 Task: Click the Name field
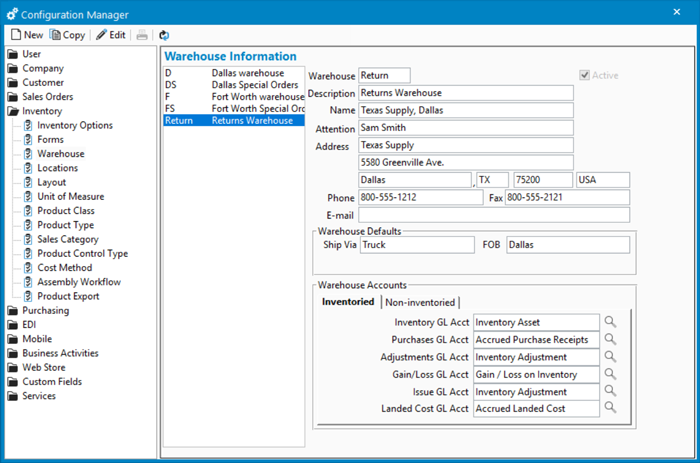466,110
